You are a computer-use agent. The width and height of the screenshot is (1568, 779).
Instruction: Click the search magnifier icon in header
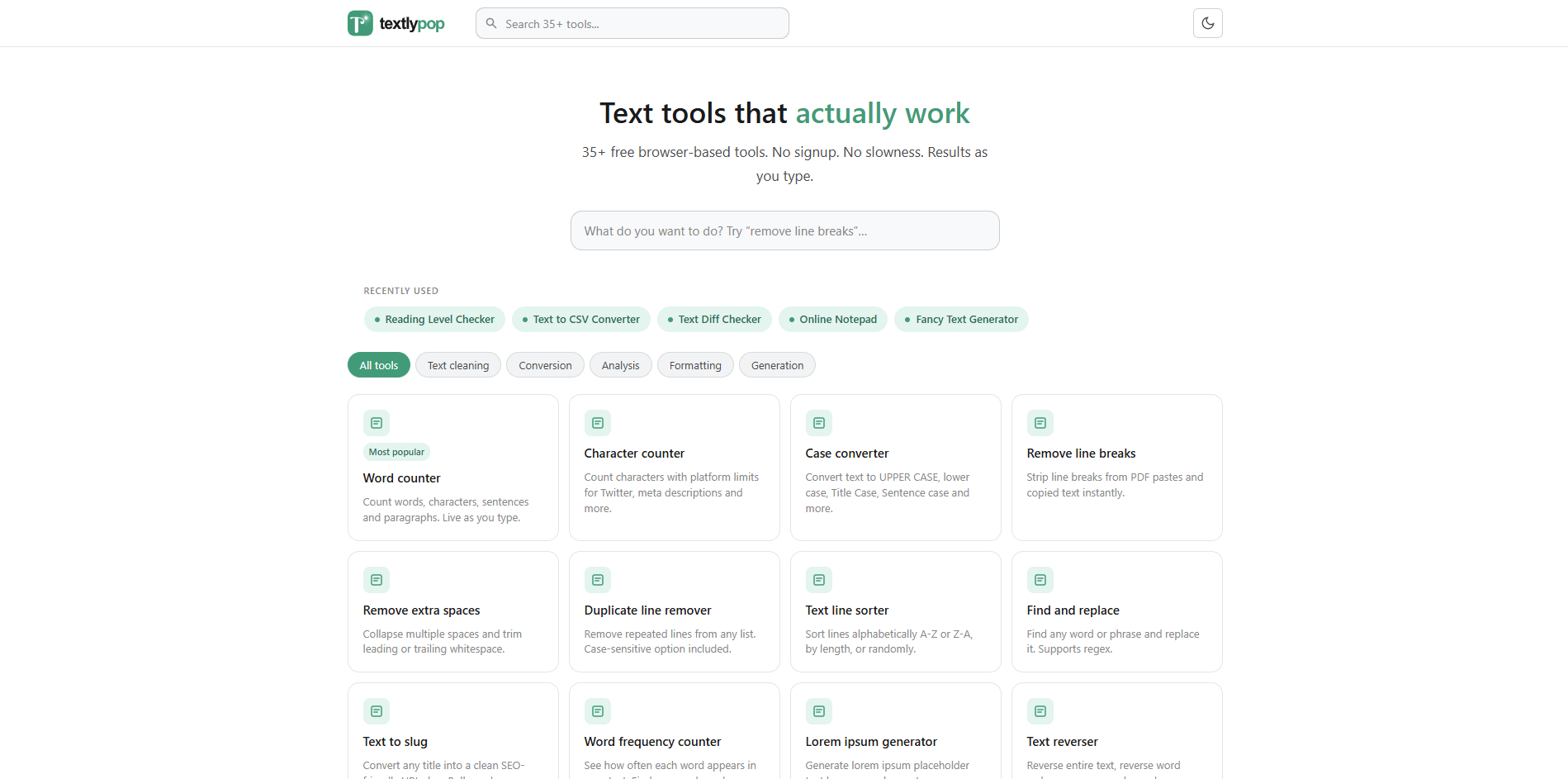[x=491, y=23]
